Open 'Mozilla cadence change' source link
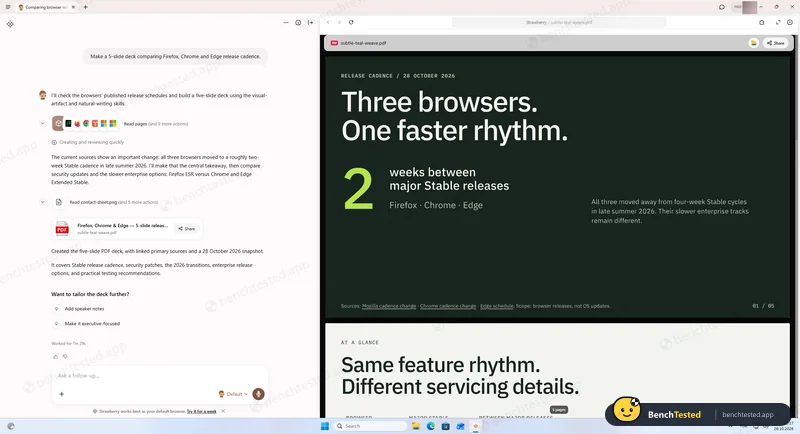Viewport: 800px width, 434px height. (389, 306)
